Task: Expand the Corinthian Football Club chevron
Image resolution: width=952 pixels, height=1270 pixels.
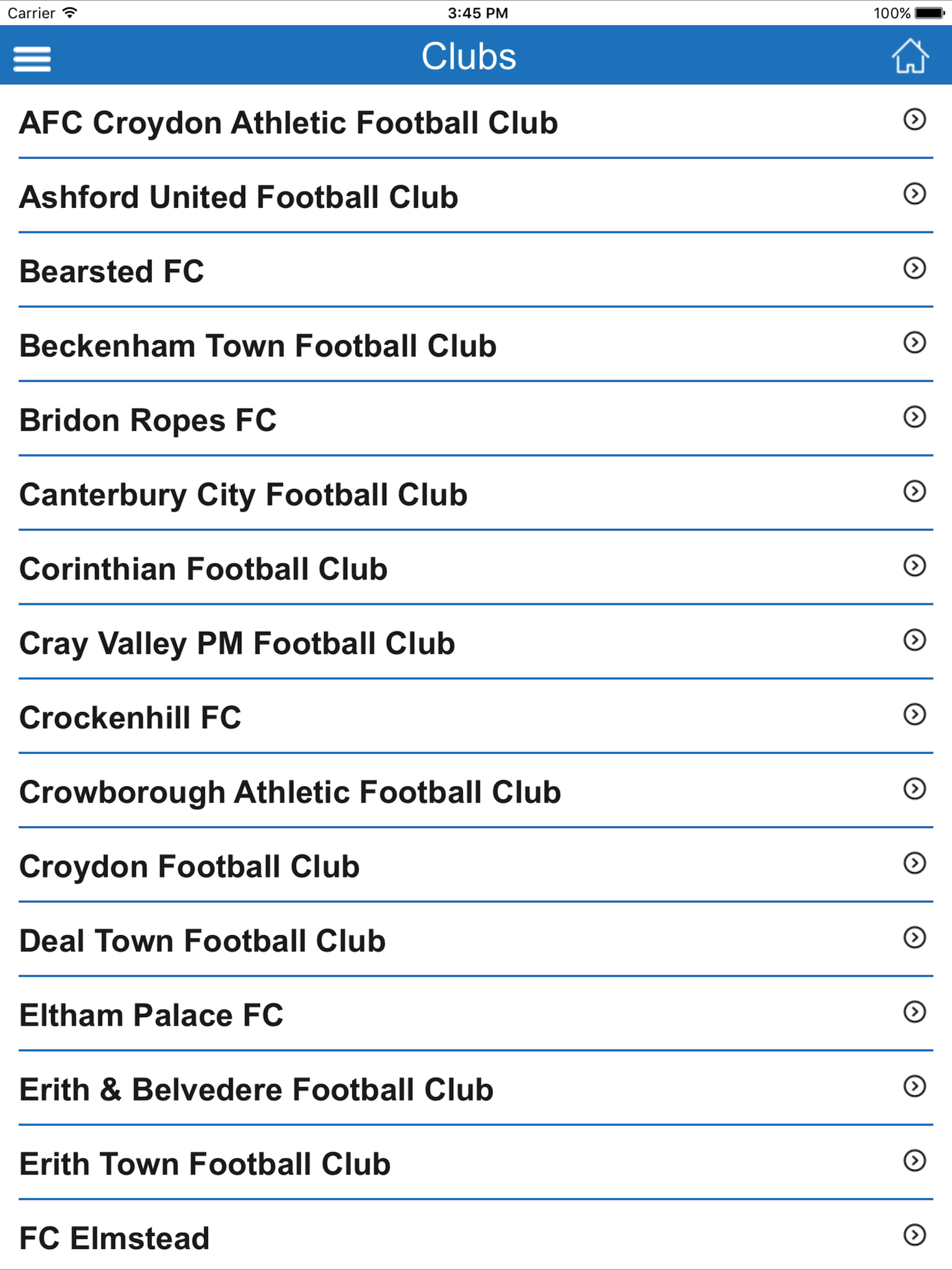Action: tap(914, 566)
